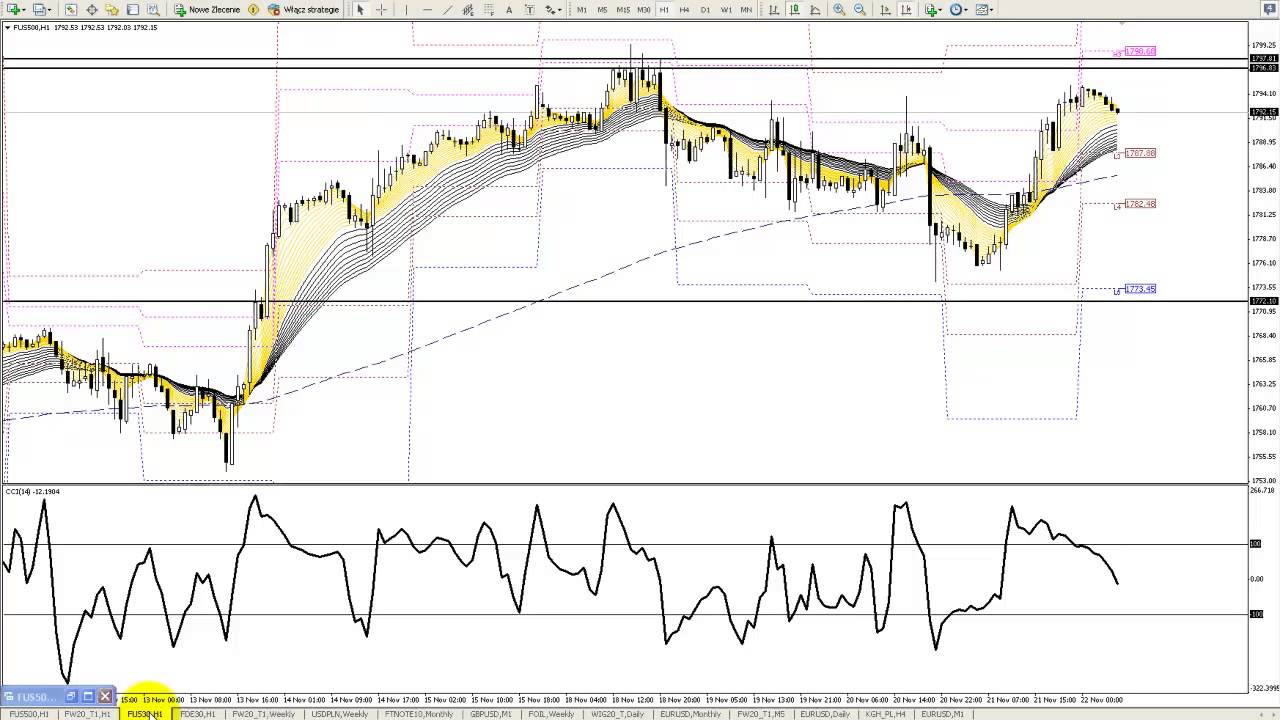Zoom in on the chart
1280x720 pixels.
(839, 9)
